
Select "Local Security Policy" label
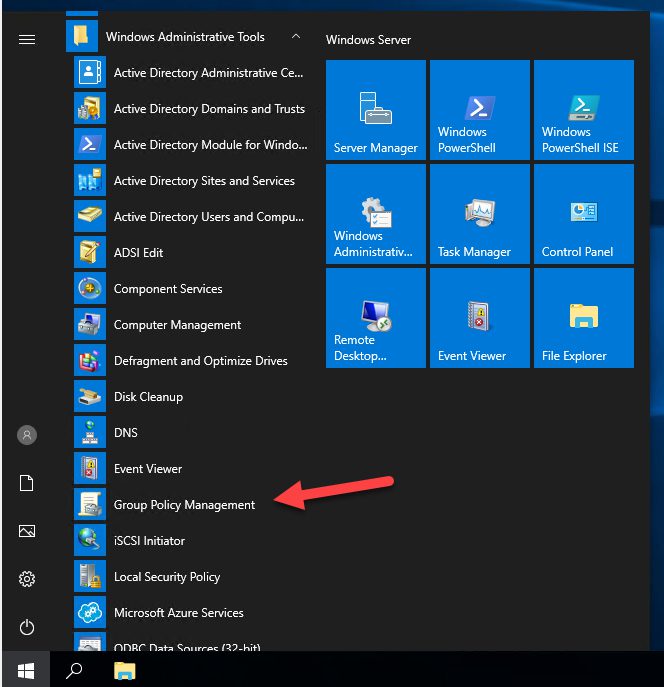pos(167,577)
